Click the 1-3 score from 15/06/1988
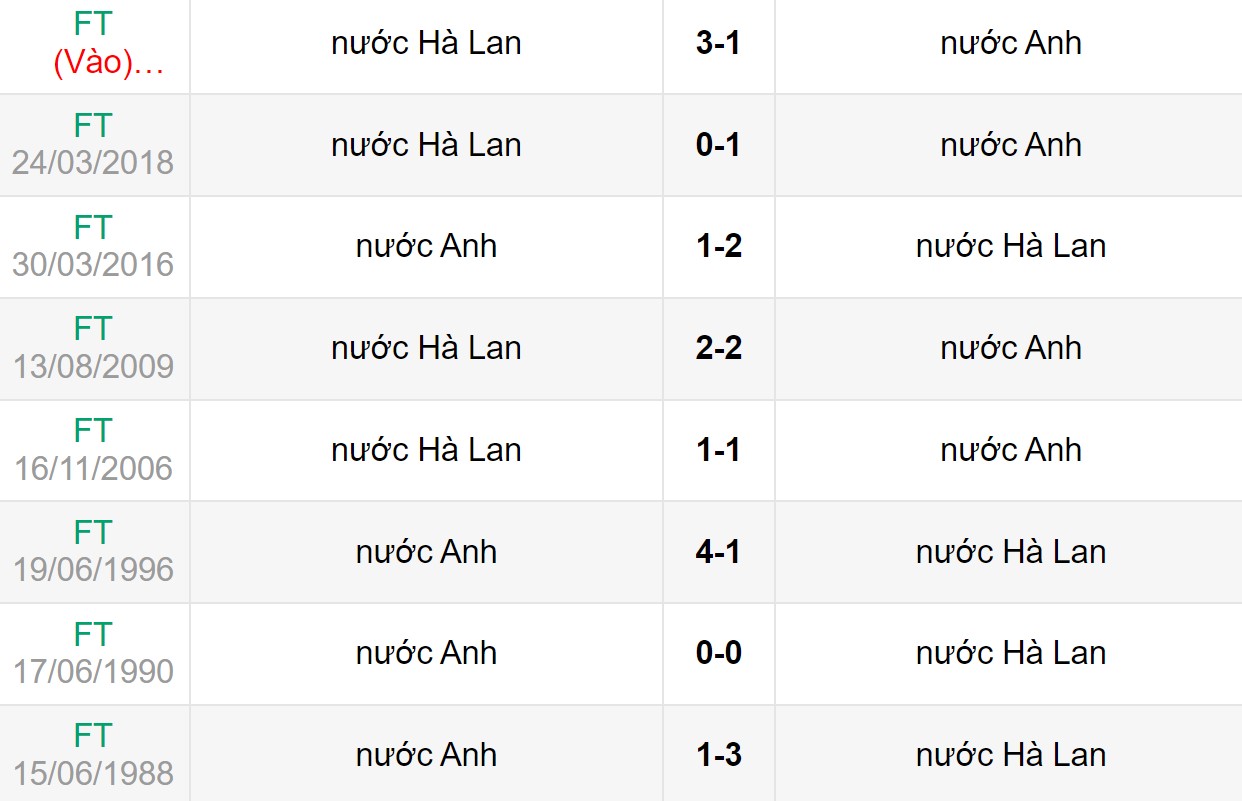 pos(718,755)
